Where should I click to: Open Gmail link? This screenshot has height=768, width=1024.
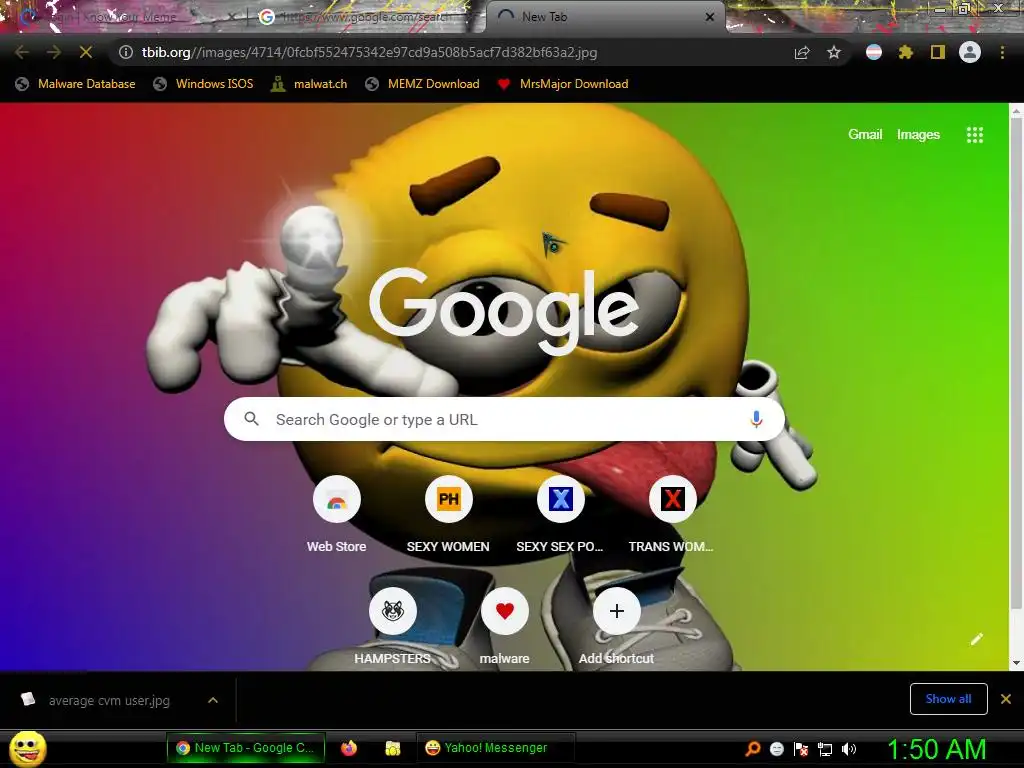[865, 135]
